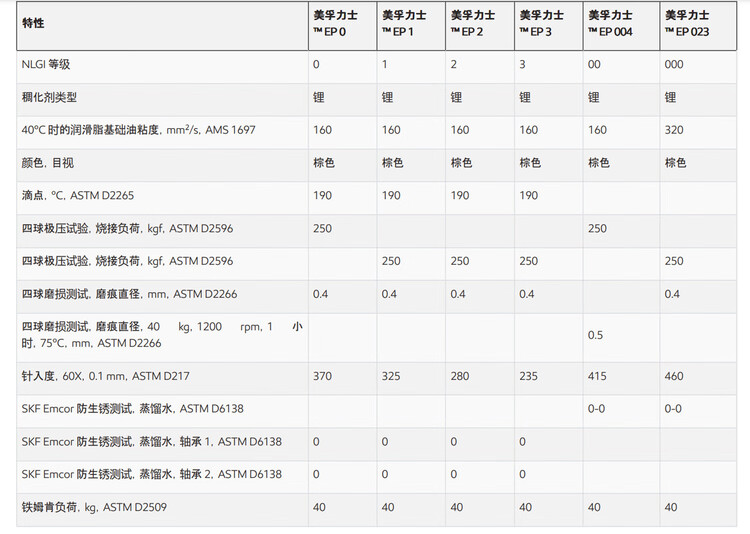Click NLGI grade value 000 for EP 023
Screen dimensions: 750x534
[x=674, y=64]
